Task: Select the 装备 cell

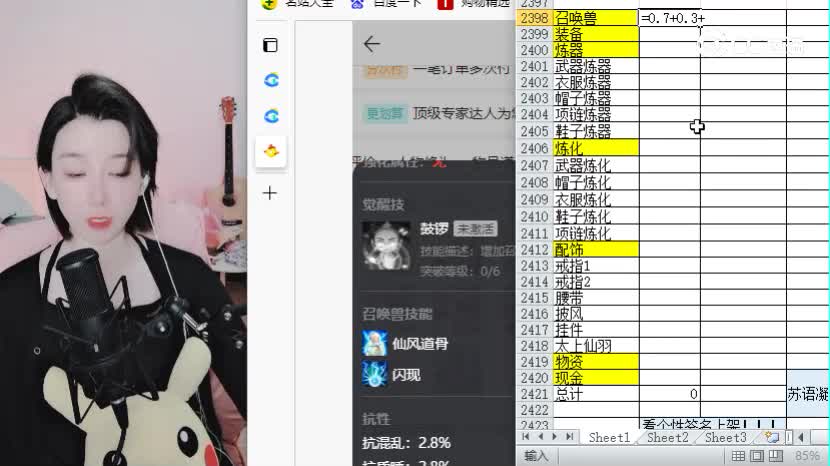Action: (x=596, y=34)
